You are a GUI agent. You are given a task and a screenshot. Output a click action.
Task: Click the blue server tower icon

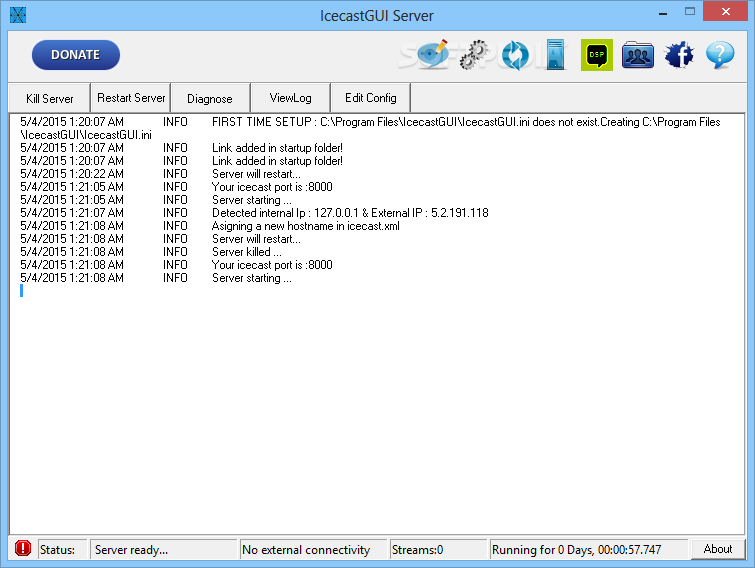(556, 55)
